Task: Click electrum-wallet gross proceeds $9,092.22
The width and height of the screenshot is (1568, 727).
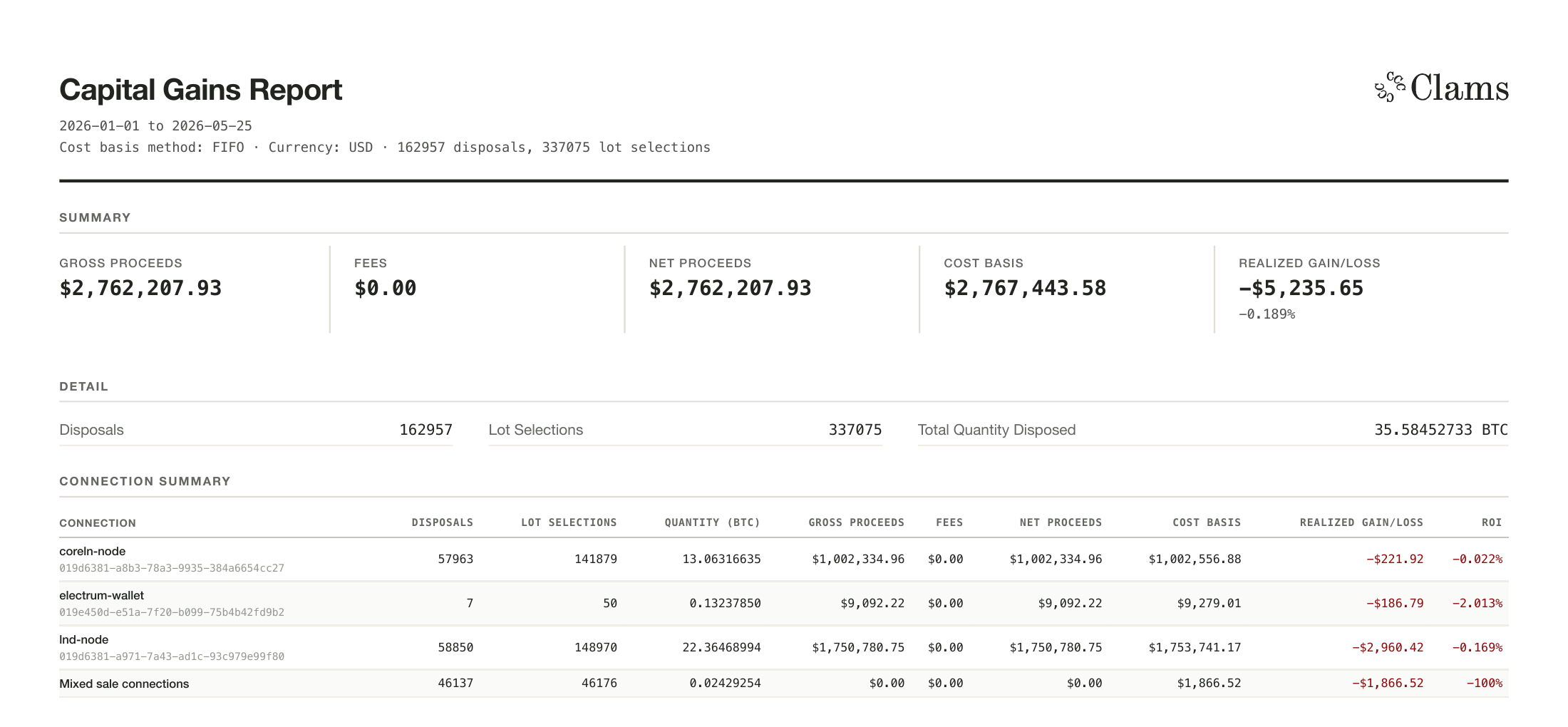Action: coord(872,604)
